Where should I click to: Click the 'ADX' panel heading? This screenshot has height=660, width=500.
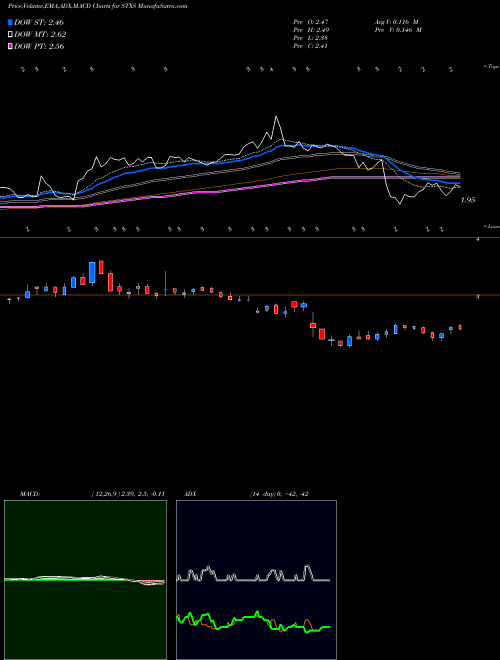pyautogui.click(x=190, y=494)
